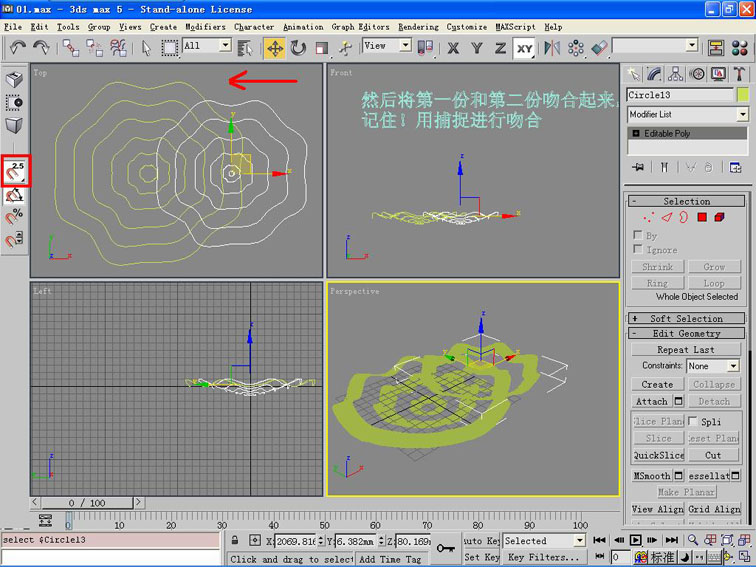Click the Unlink Selection icon
The height and width of the screenshot is (567, 756).
point(94,48)
